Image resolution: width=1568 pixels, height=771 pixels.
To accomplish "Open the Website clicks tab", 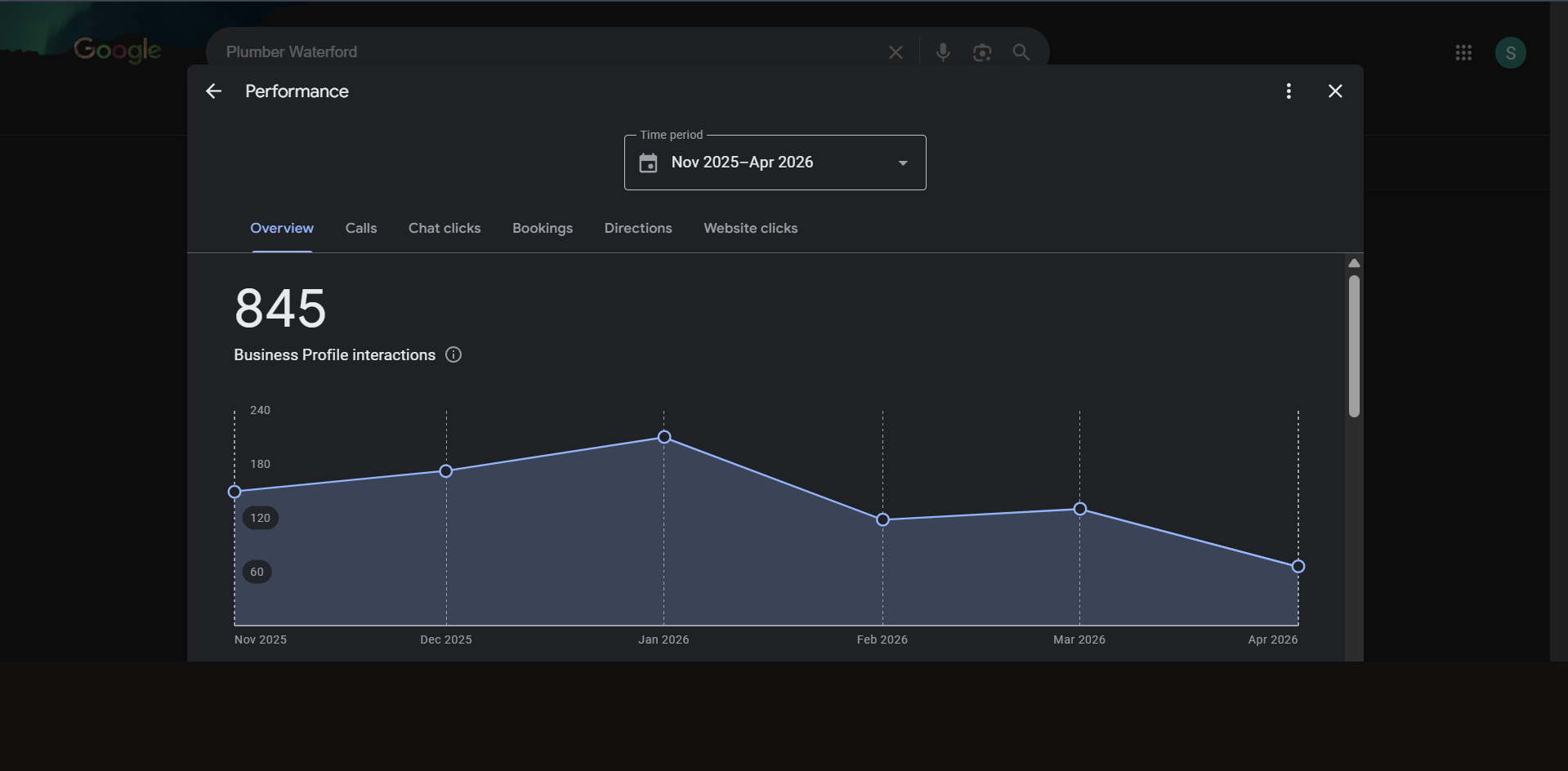I will (x=750, y=228).
